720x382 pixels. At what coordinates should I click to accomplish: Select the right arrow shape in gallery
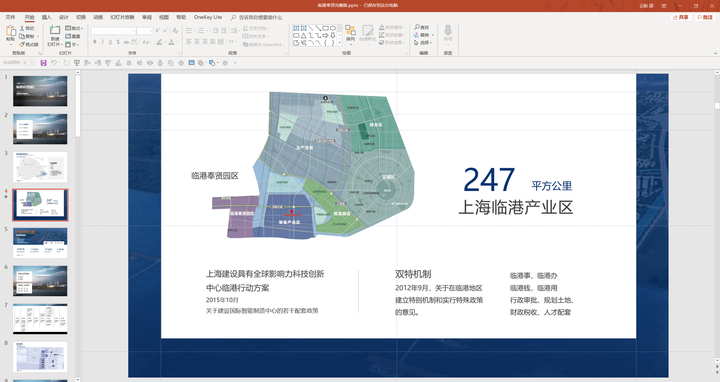pos(326,35)
